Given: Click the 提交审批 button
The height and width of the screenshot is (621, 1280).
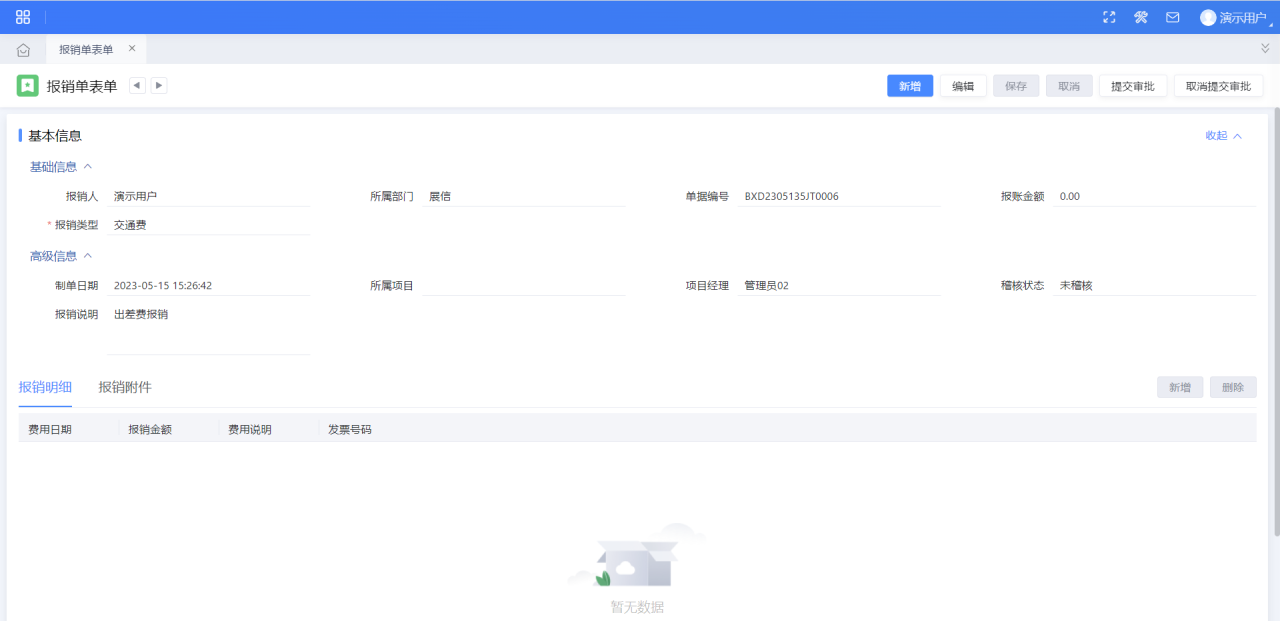Looking at the screenshot, I should click(1133, 86).
